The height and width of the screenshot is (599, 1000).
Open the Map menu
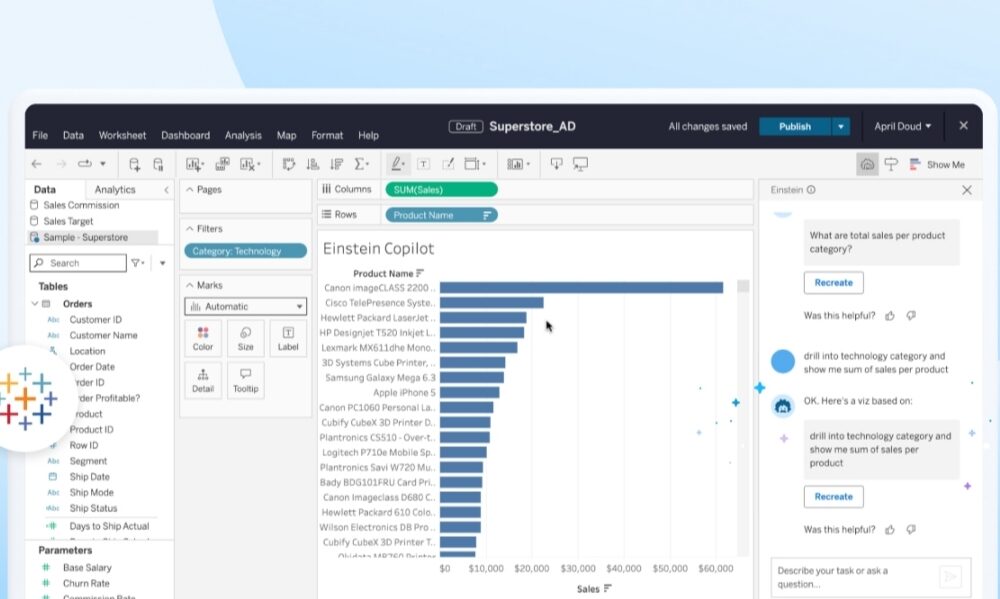point(286,135)
